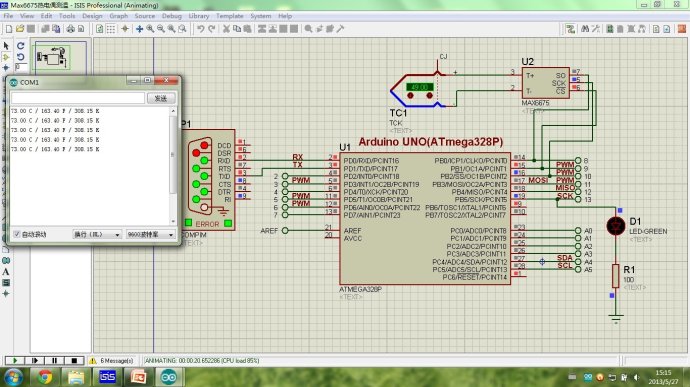Click the rotate clockwise icon

pyautogui.click(x=20, y=46)
